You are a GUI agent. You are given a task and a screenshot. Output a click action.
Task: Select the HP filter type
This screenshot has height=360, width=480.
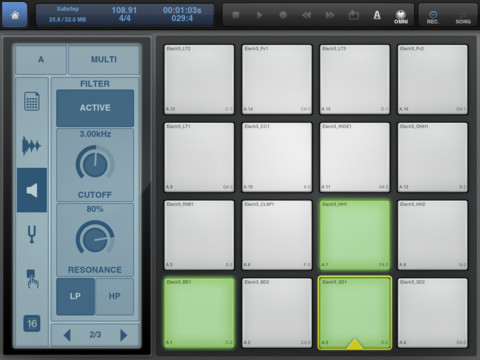pos(114,296)
